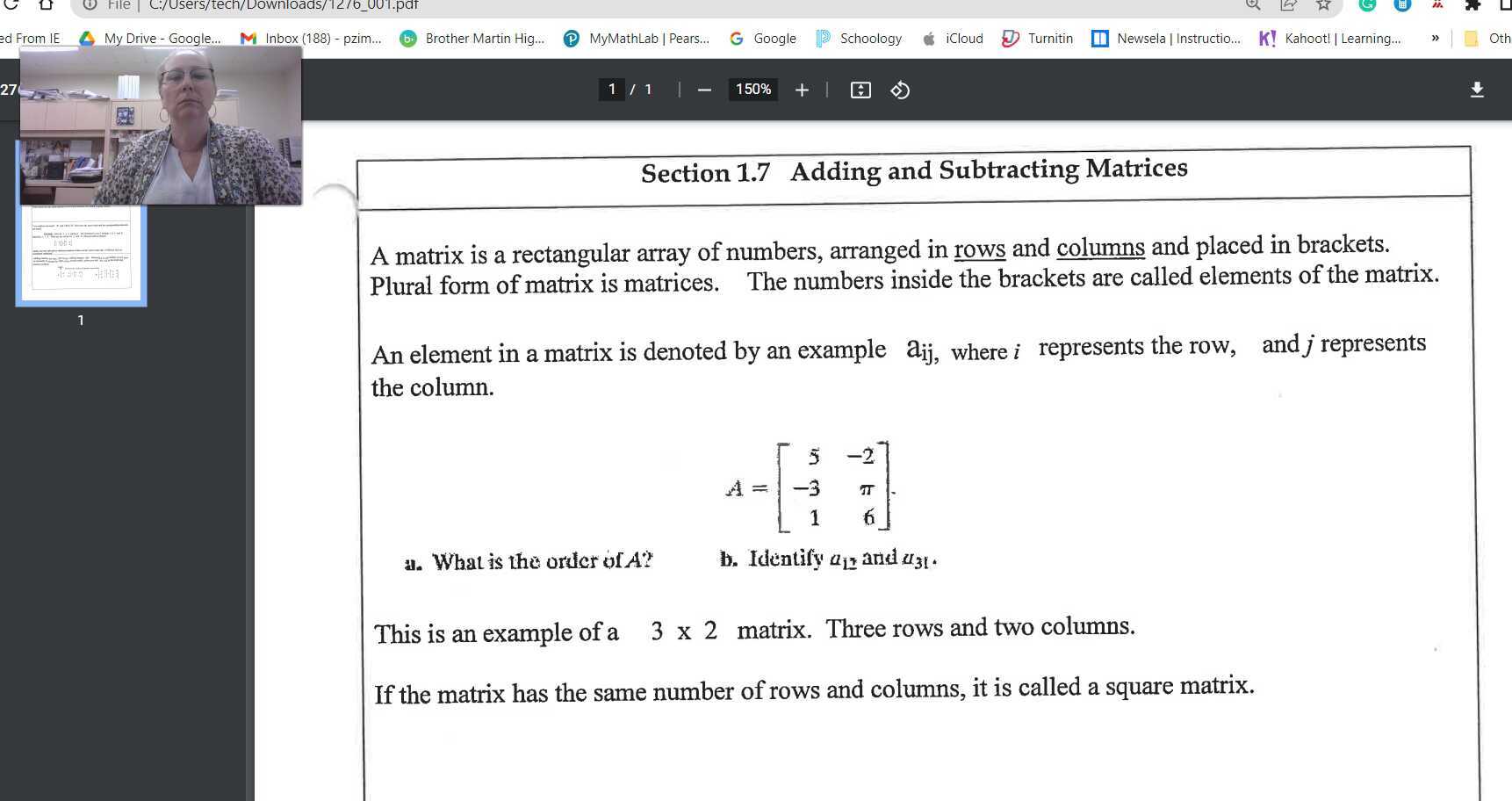The width and height of the screenshot is (1512, 801).
Task: Select the page 1 thumbnail
Action: (x=80, y=254)
